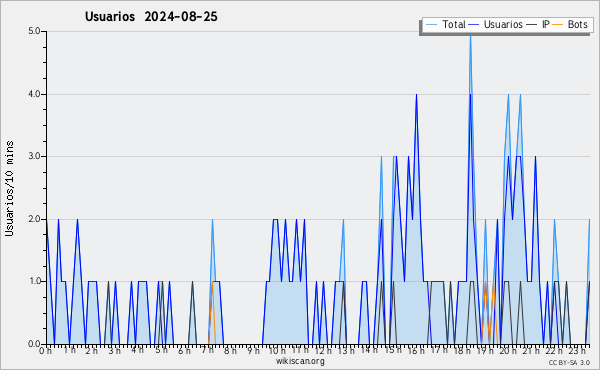Screen dimensions: 600x370
Task: Click the '1.0' y-axis value
Action: click(34, 281)
